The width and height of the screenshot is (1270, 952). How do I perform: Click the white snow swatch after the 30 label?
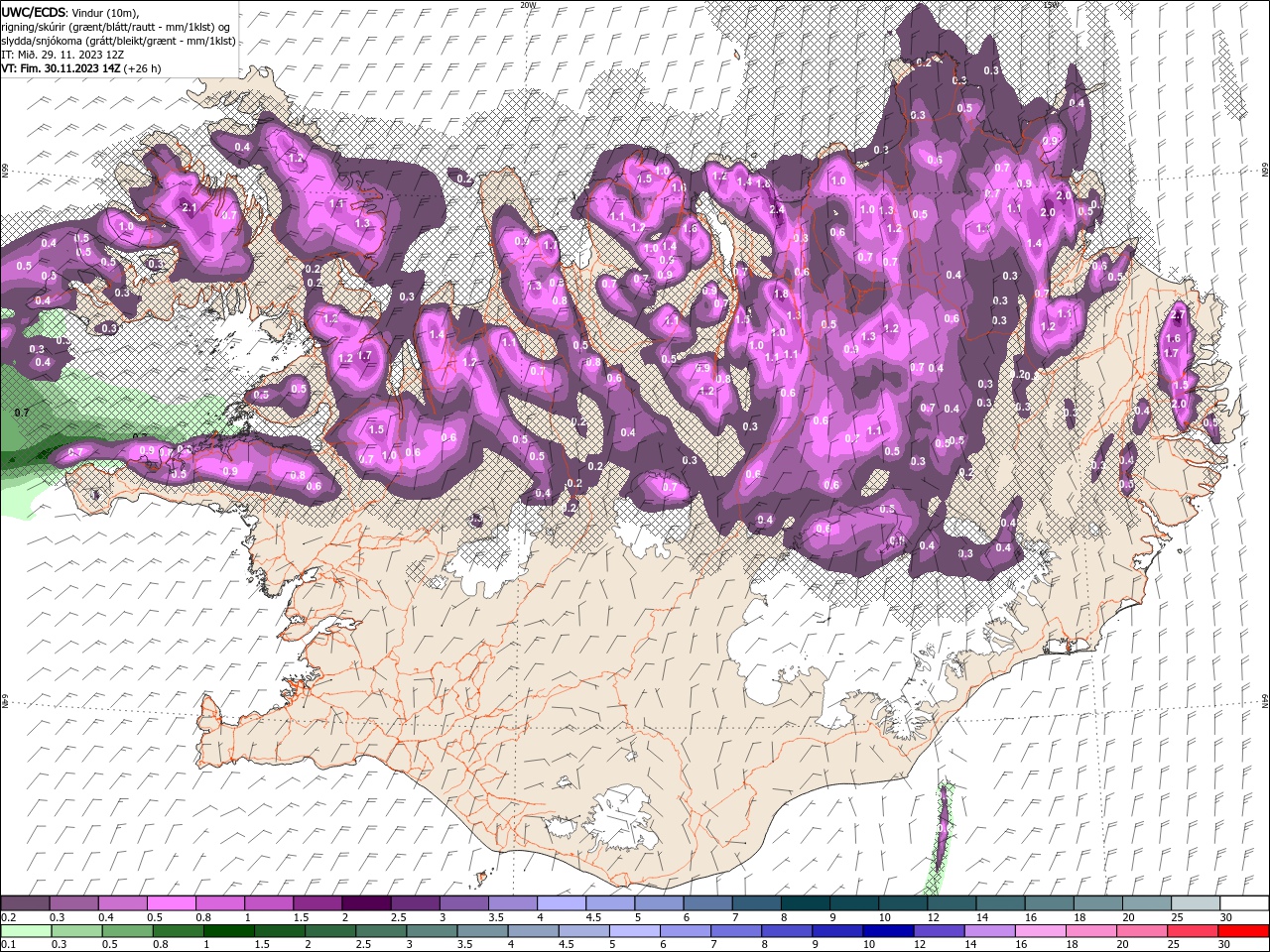coord(1244,903)
